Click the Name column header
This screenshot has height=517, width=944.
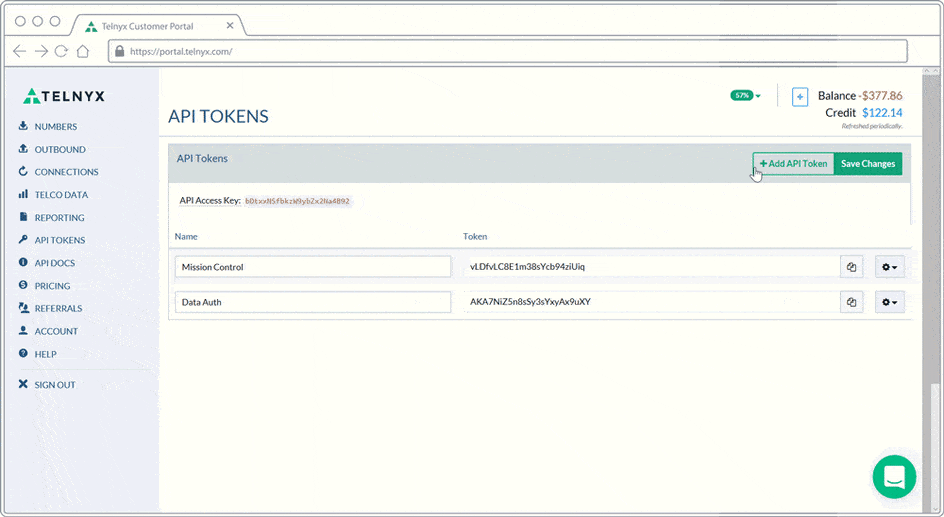(x=186, y=237)
